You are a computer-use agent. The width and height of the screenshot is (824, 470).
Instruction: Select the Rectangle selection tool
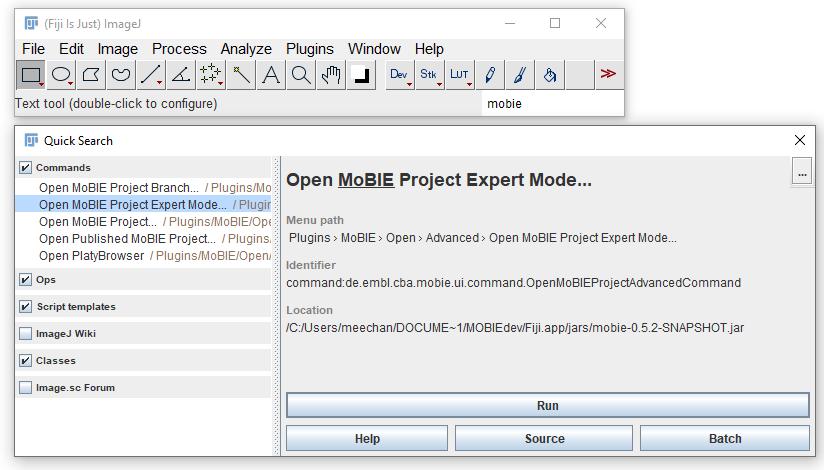pyautogui.click(x=30, y=75)
